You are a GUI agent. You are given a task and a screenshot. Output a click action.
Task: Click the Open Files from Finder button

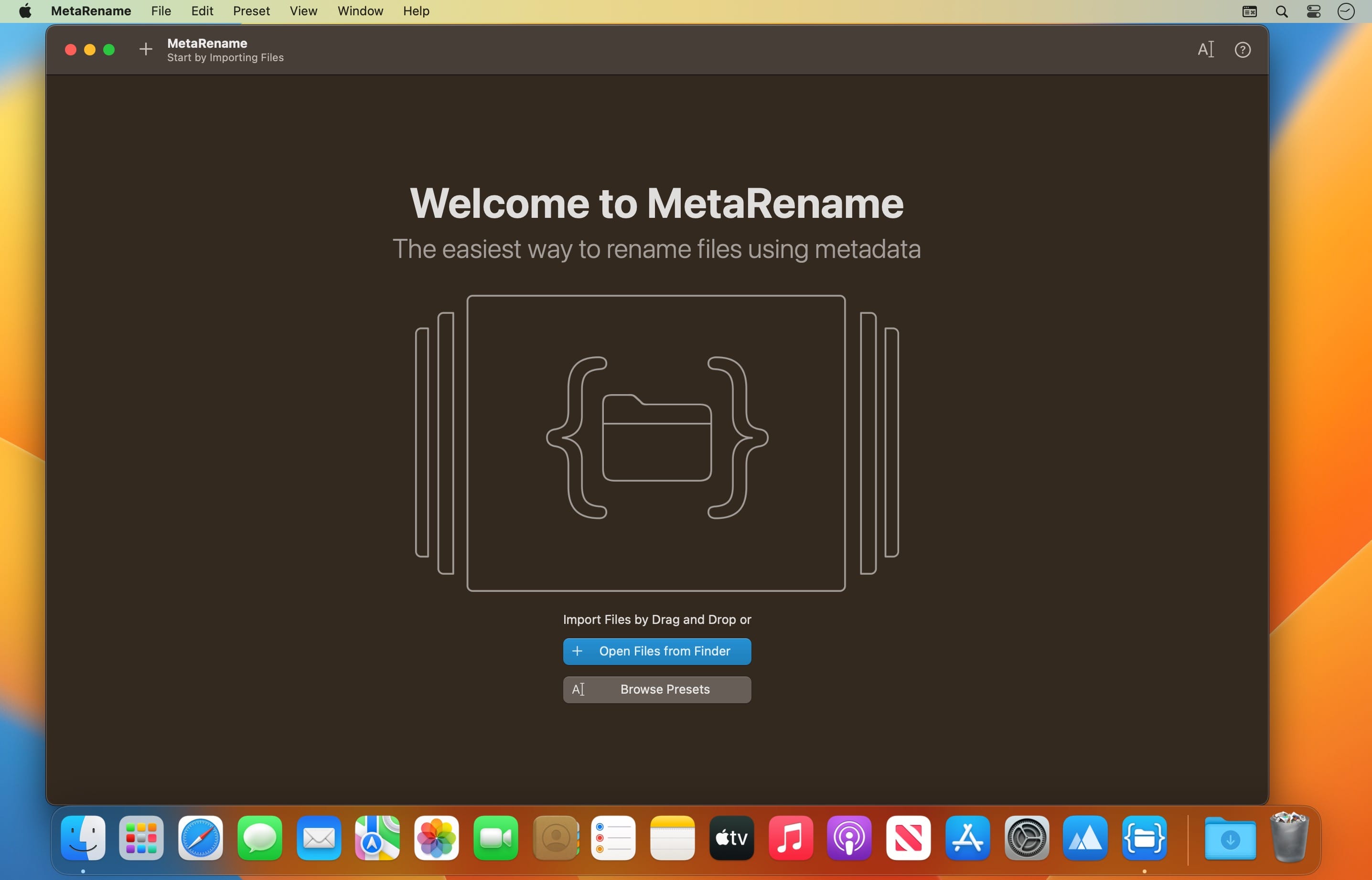click(x=656, y=652)
